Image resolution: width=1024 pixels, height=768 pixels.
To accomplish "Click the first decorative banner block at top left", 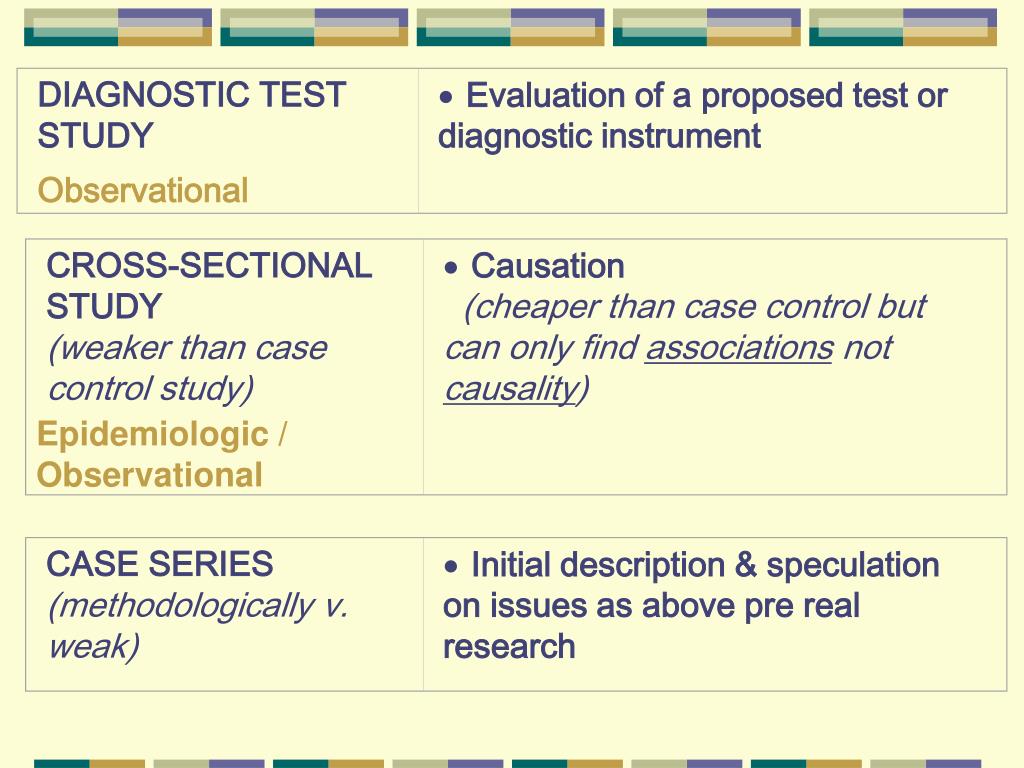I will tap(118, 27).
